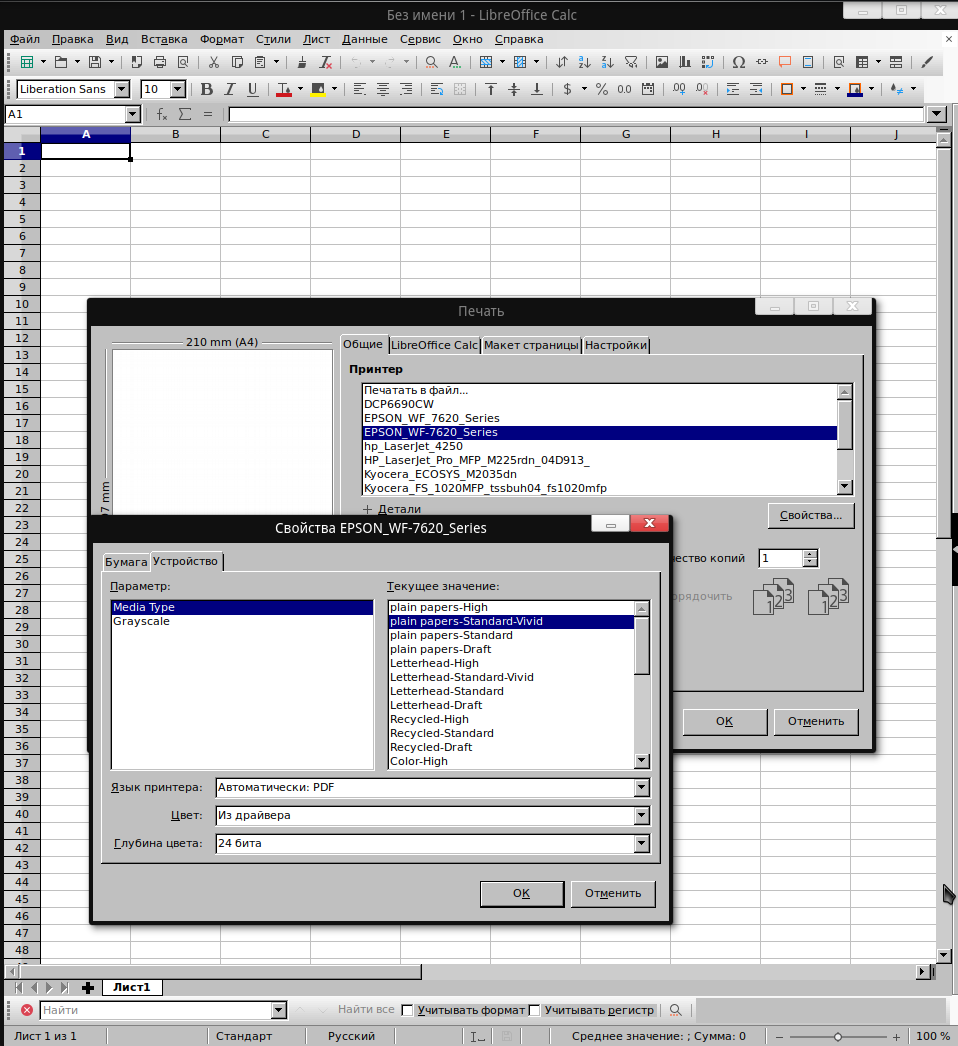Click the Лист1 sheet tab

(x=131, y=987)
